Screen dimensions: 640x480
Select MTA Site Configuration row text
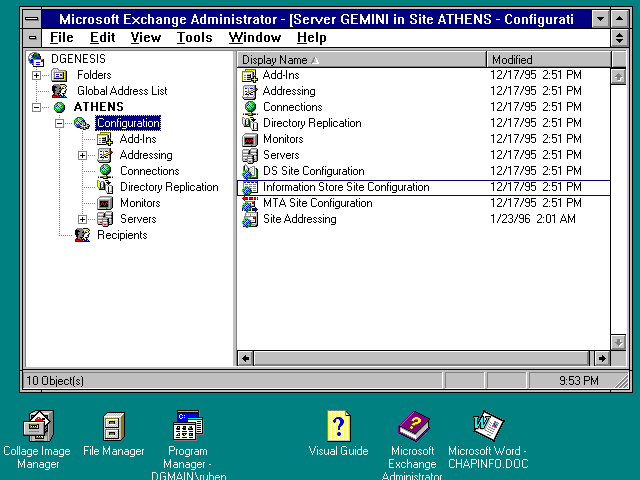click(318, 203)
